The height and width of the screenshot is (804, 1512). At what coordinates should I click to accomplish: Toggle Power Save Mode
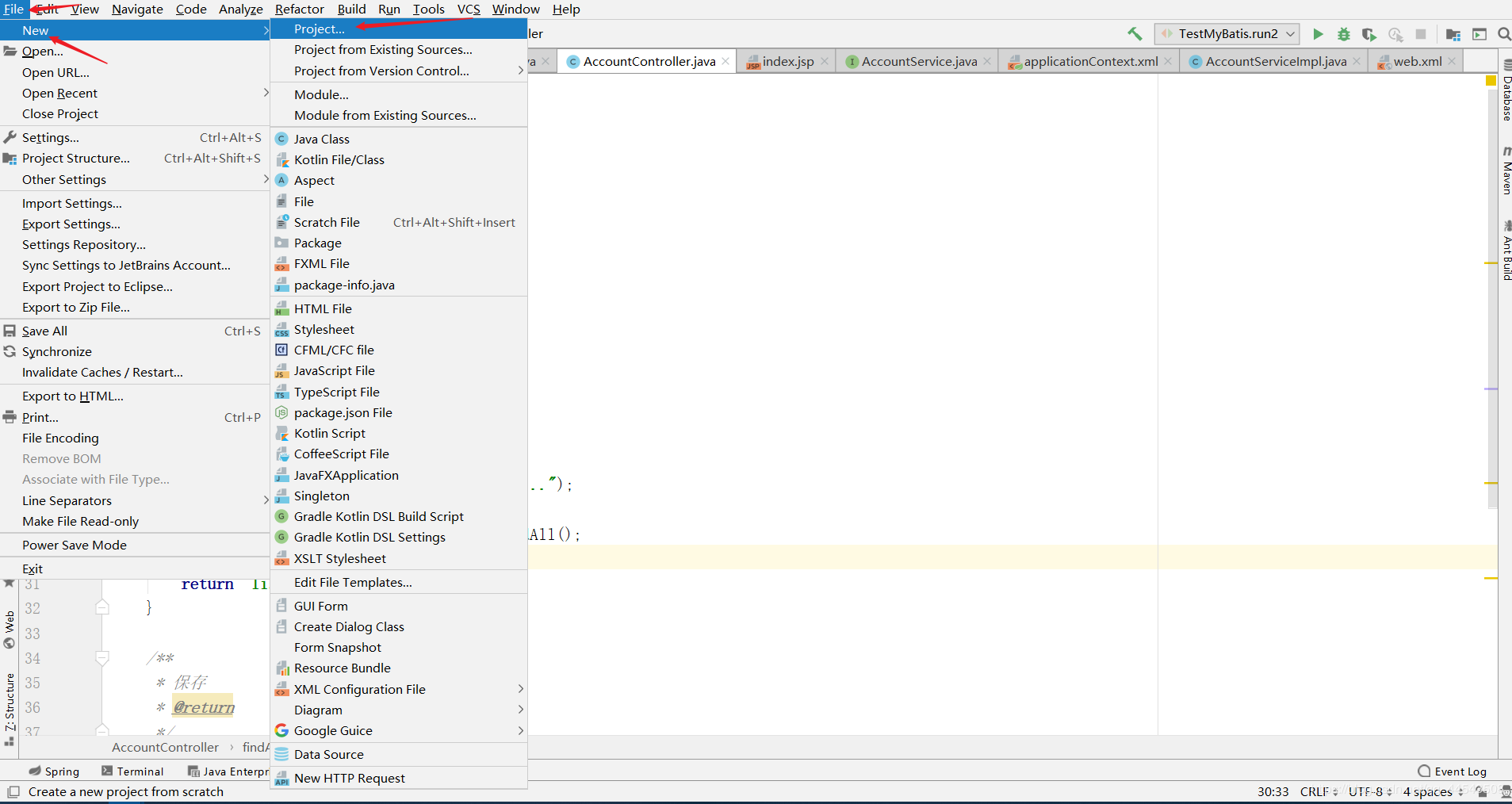pyautogui.click(x=135, y=545)
